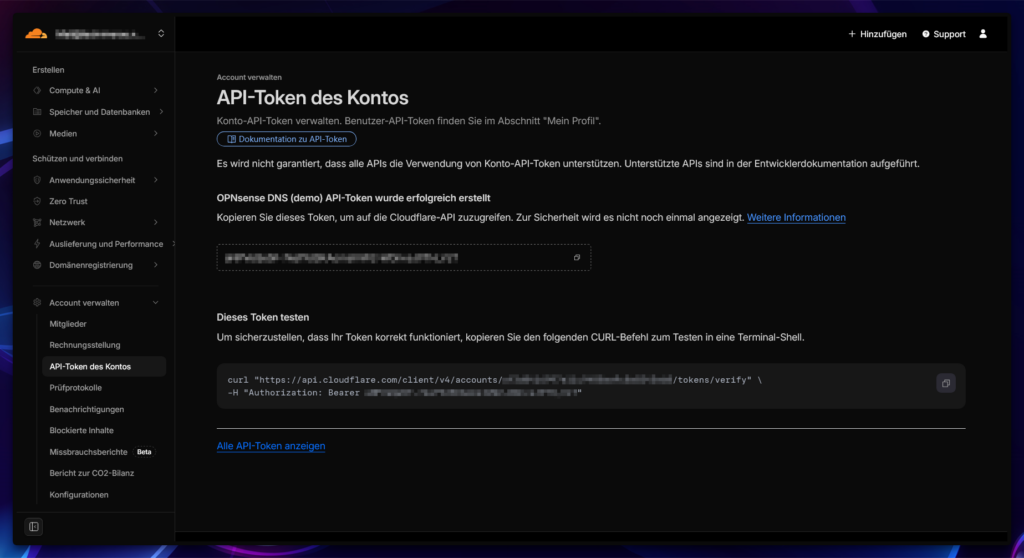This screenshot has width=1024, height=558.
Task: Click Alle API-Token anzeigen link
Action: click(x=271, y=446)
